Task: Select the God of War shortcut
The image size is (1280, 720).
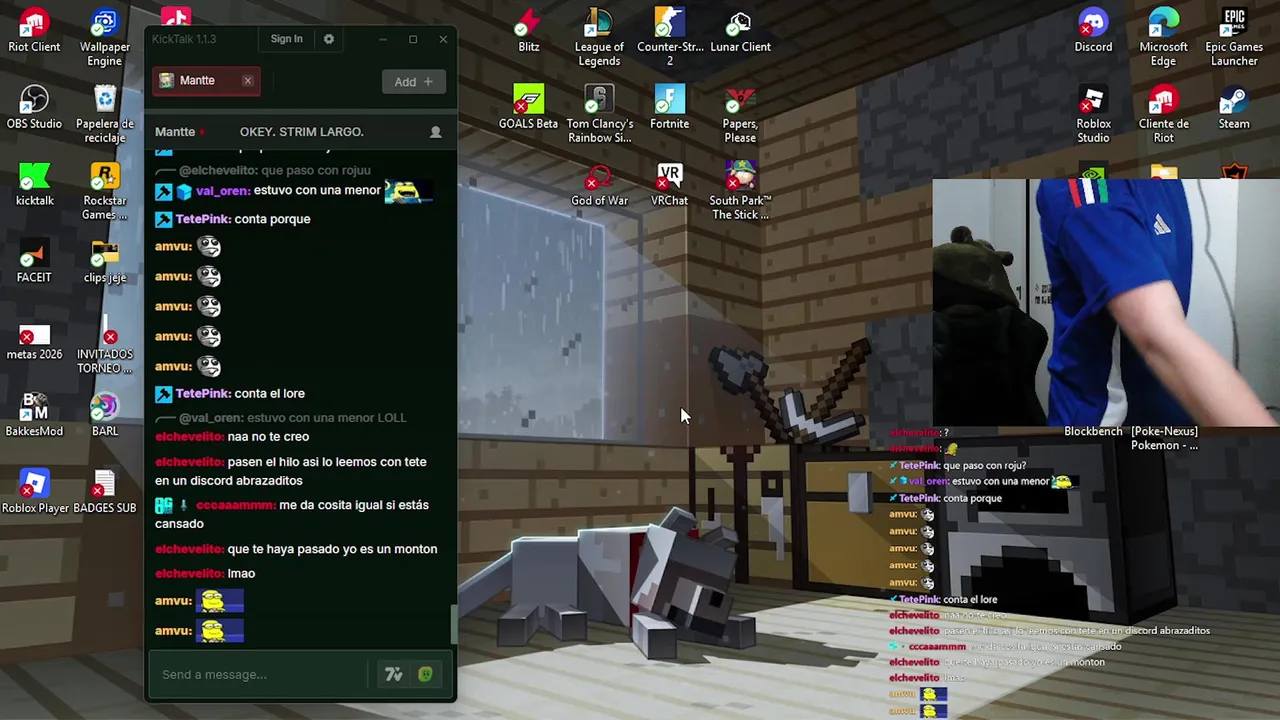Action: pos(599,184)
